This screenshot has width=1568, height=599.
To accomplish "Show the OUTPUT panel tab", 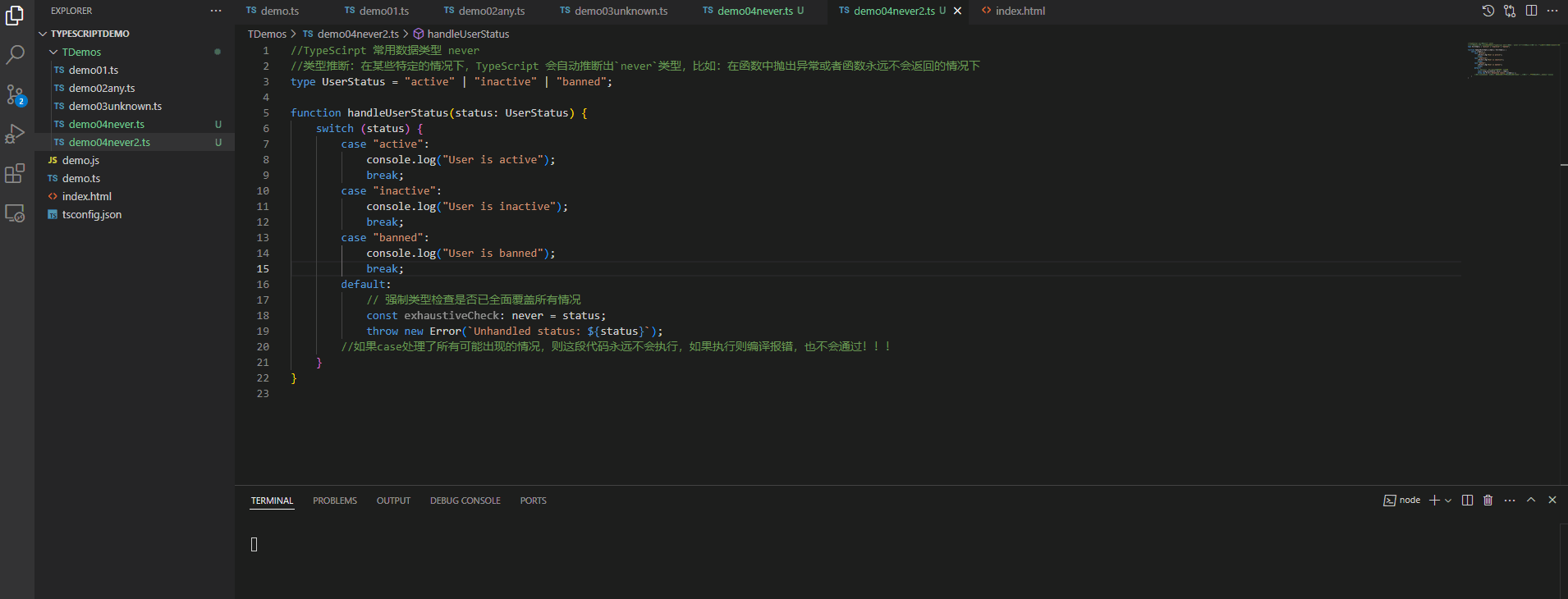I will click(393, 501).
